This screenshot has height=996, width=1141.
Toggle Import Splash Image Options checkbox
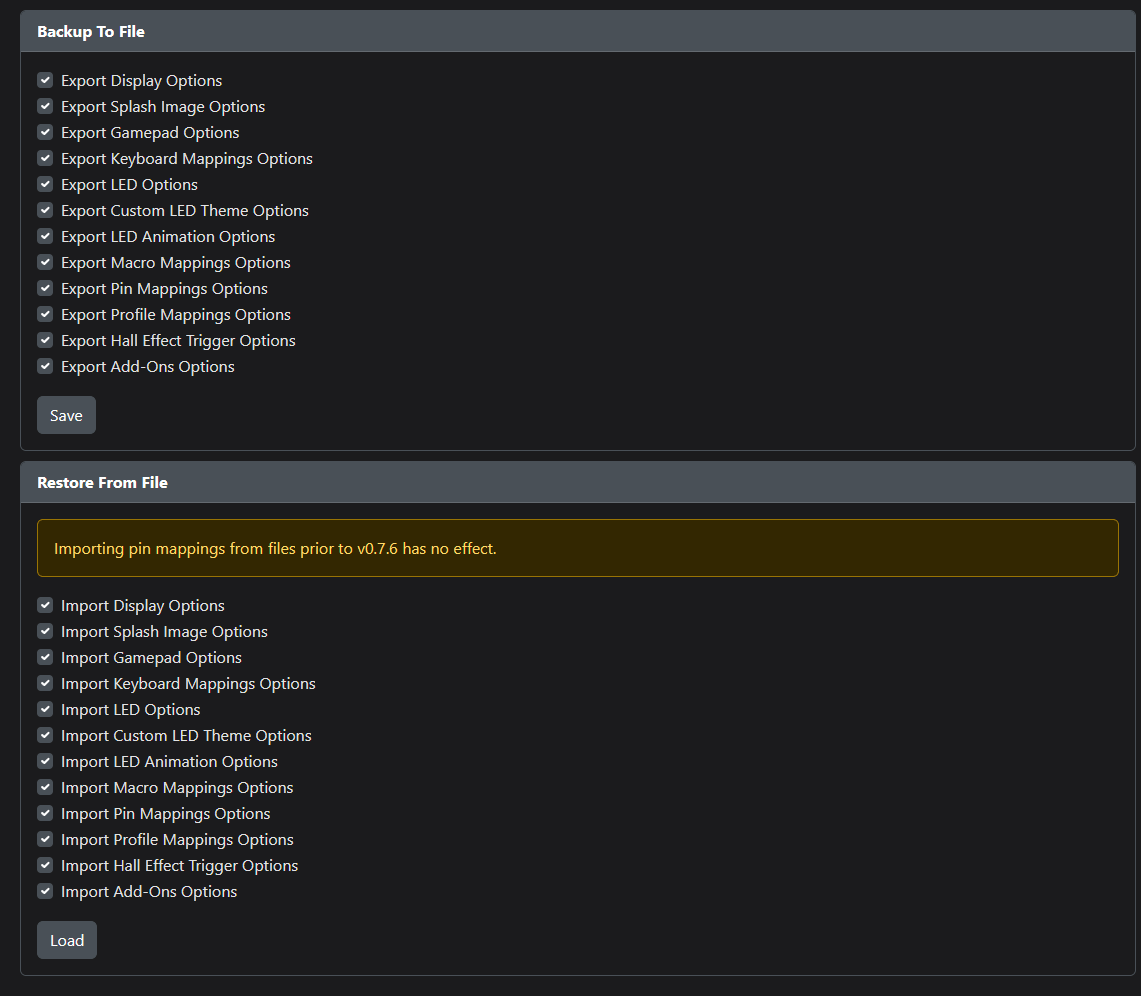click(x=45, y=632)
